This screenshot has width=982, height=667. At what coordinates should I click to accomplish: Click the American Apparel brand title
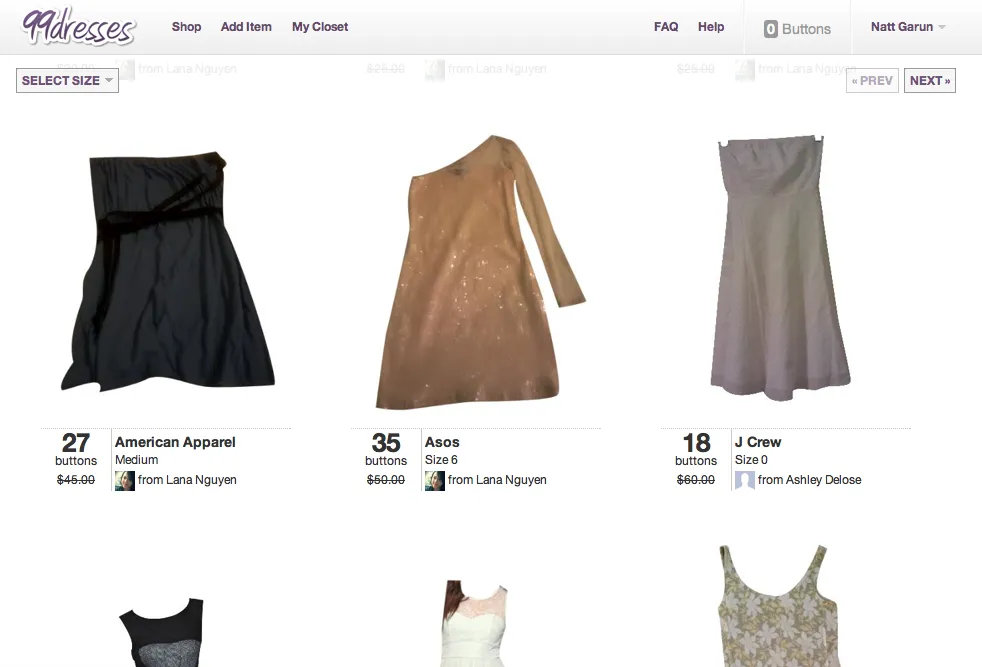tap(175, 442)
